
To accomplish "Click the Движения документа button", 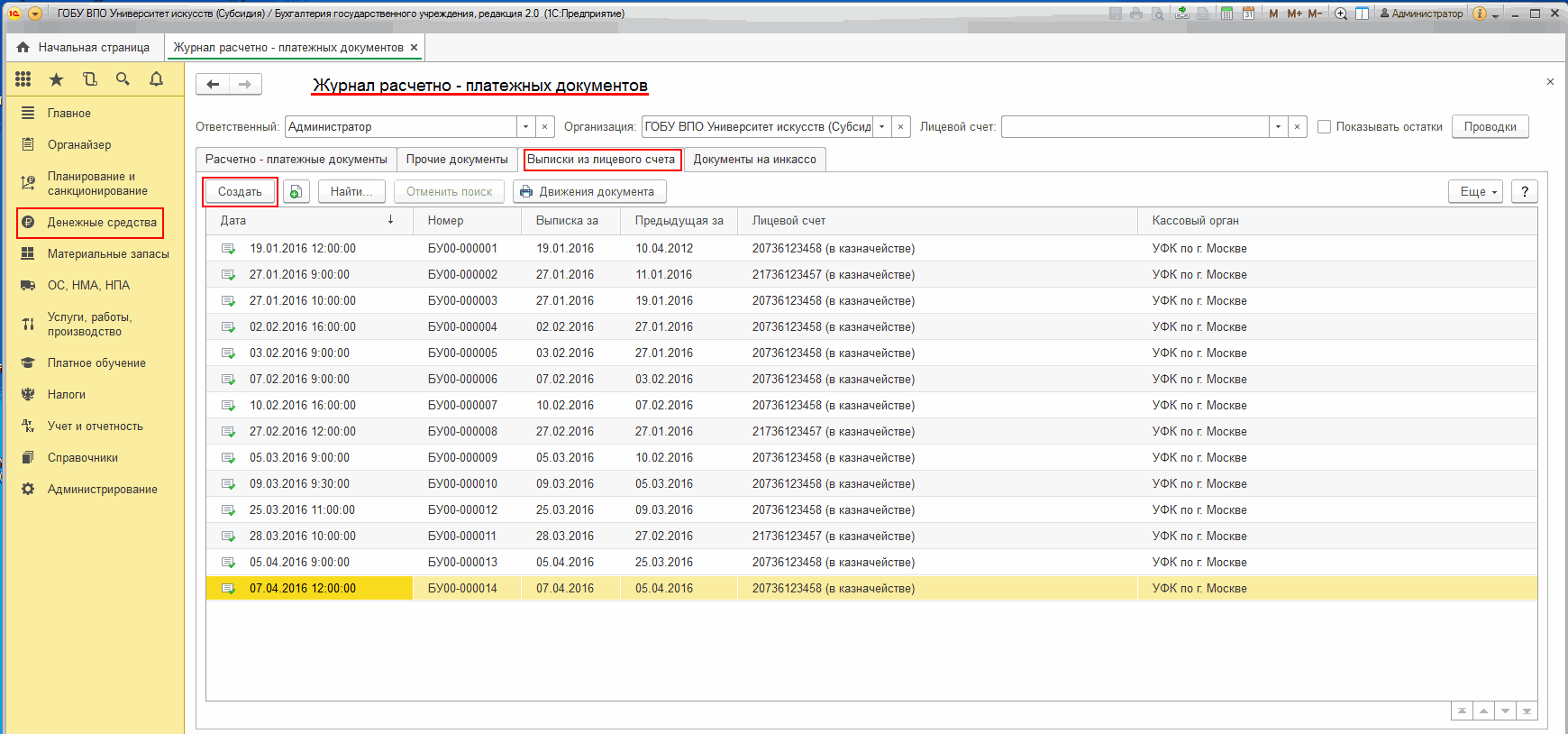I will pyautogui.click(x=589, y=191).
